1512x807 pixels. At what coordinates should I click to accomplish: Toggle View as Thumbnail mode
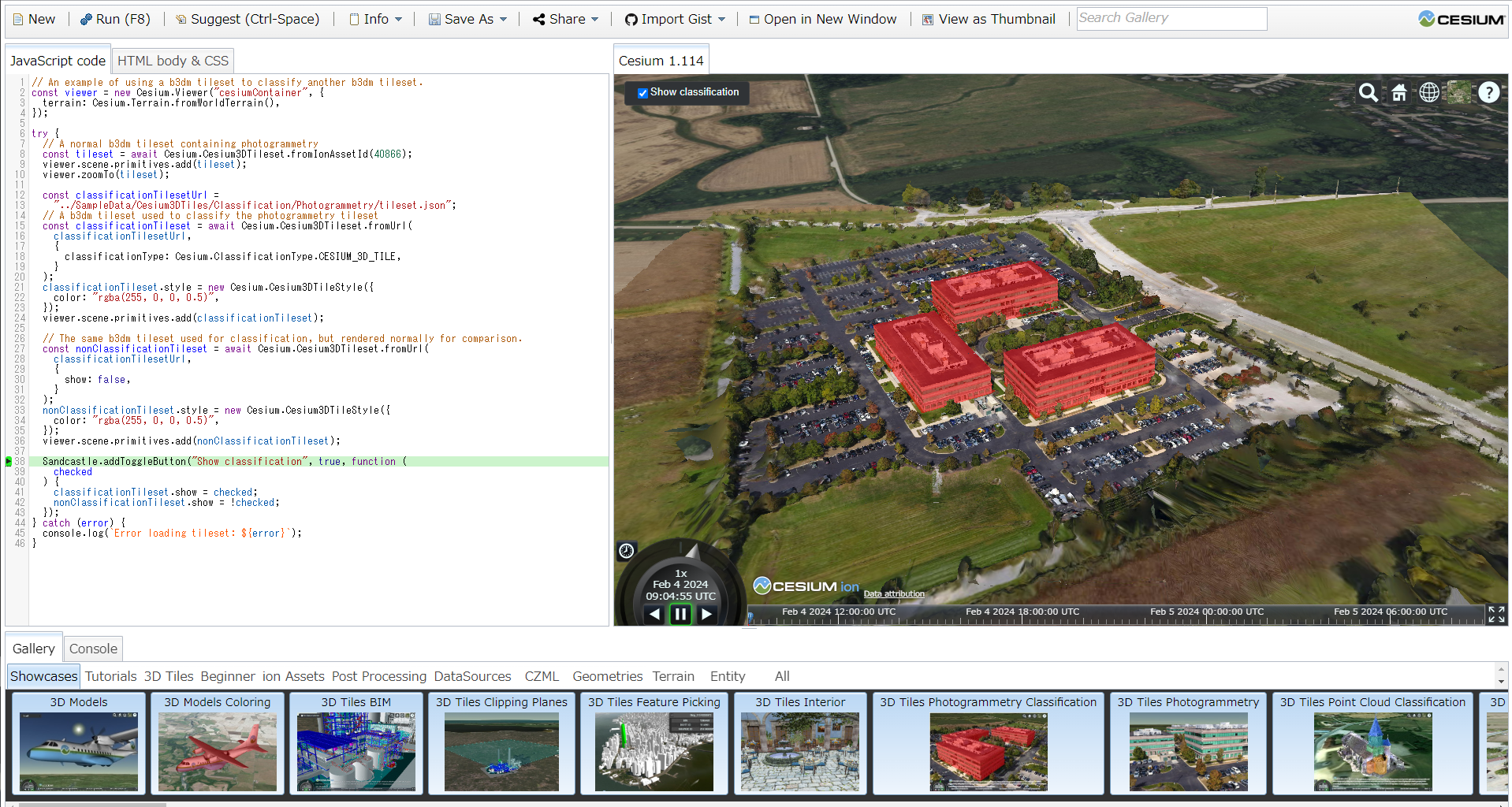[988, 18]
